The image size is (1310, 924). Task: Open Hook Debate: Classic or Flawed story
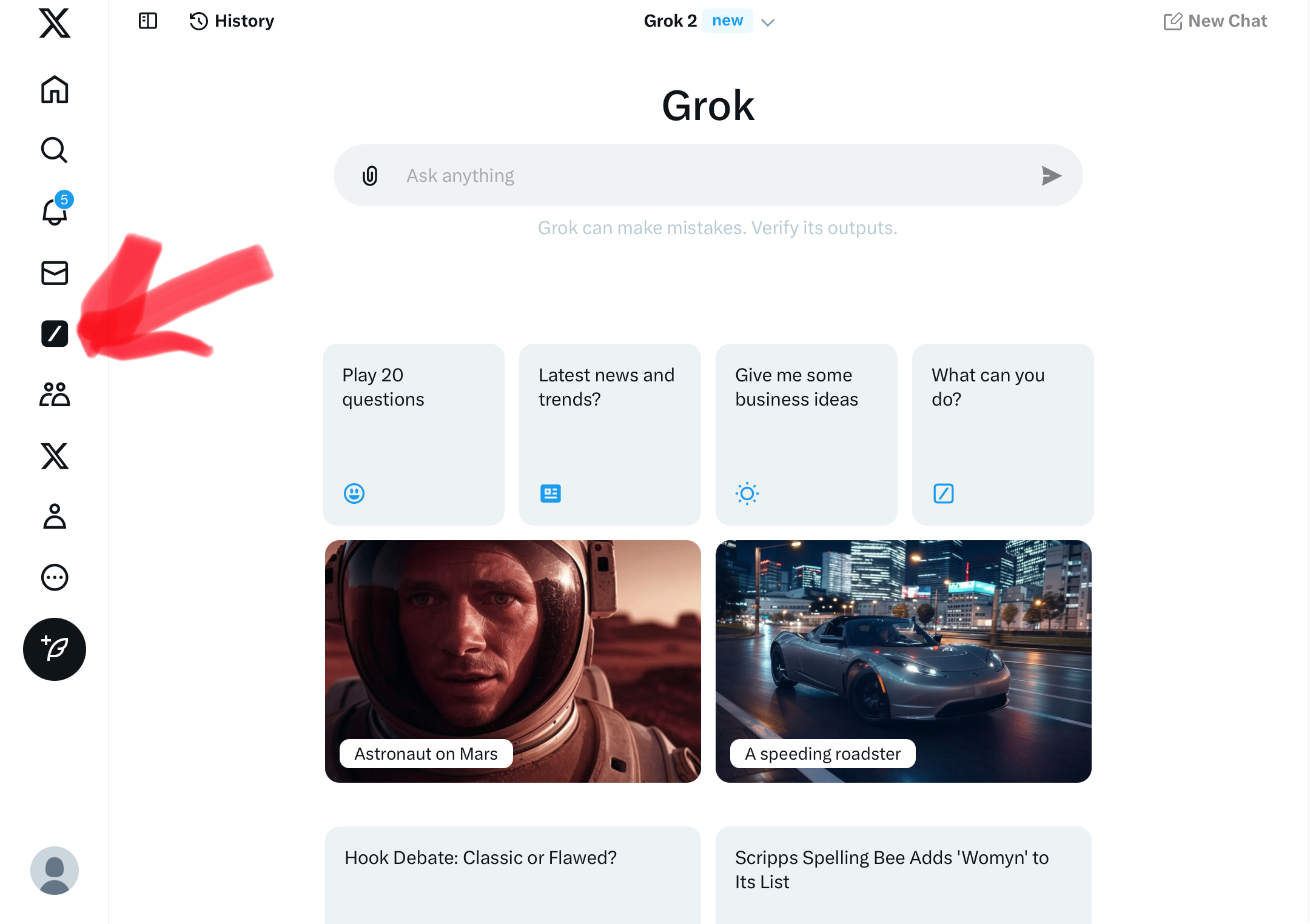513,875
